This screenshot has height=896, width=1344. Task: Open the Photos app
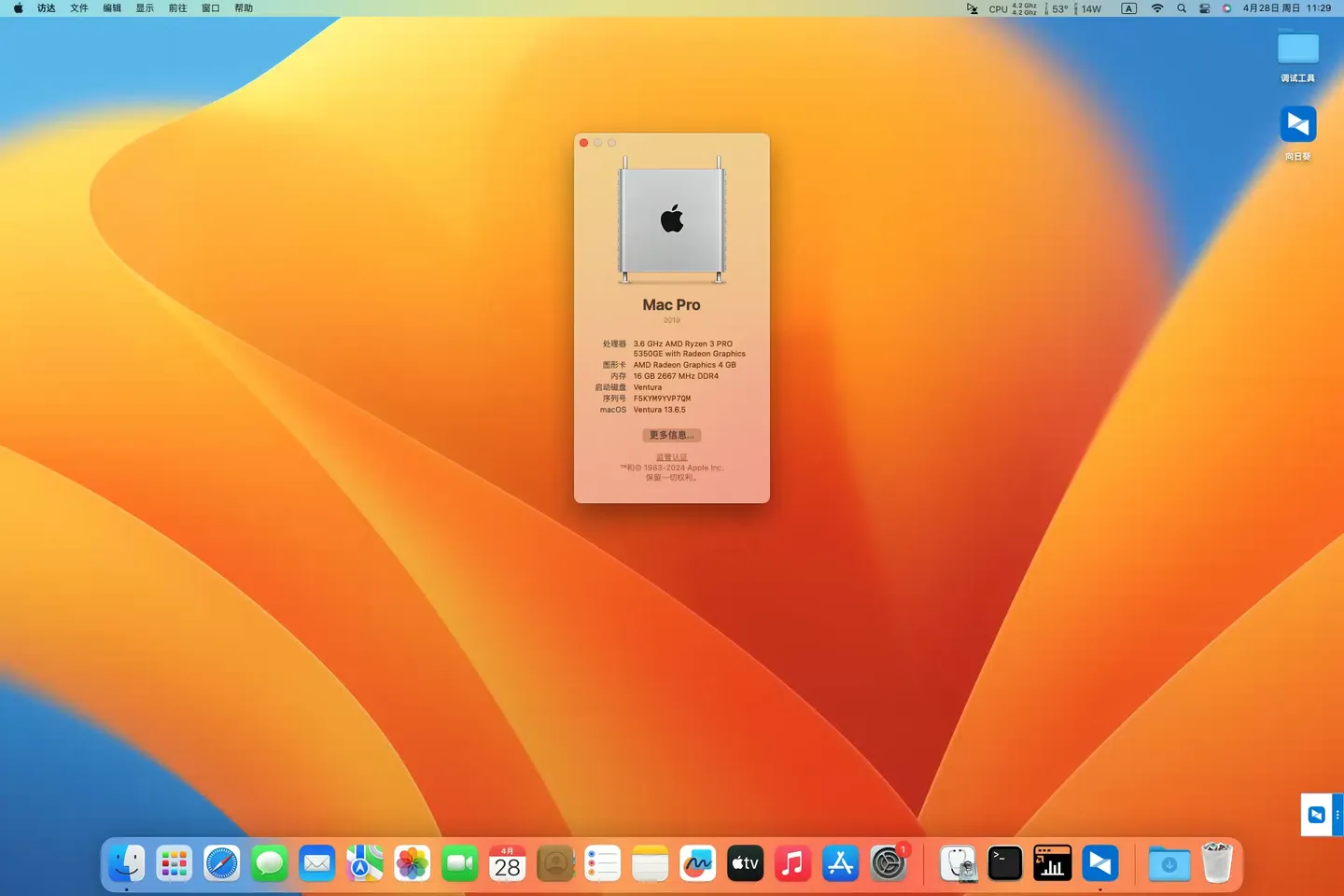click(412, 863)
